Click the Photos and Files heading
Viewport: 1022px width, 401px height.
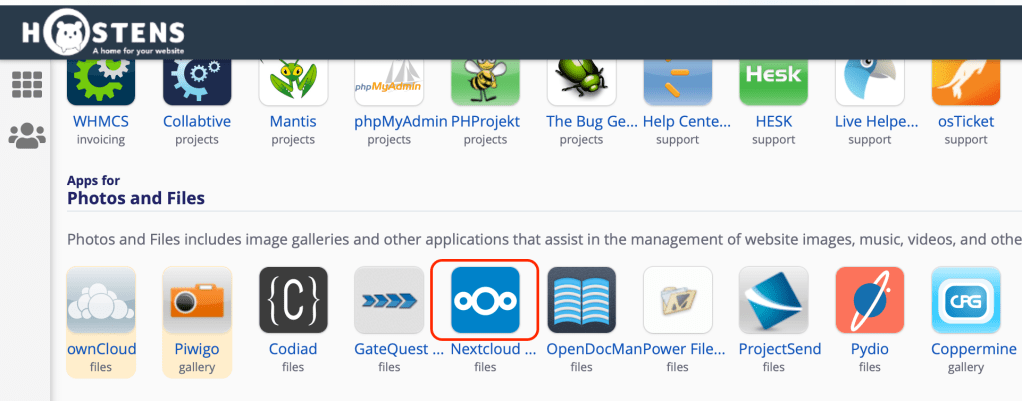coord(136,198)
